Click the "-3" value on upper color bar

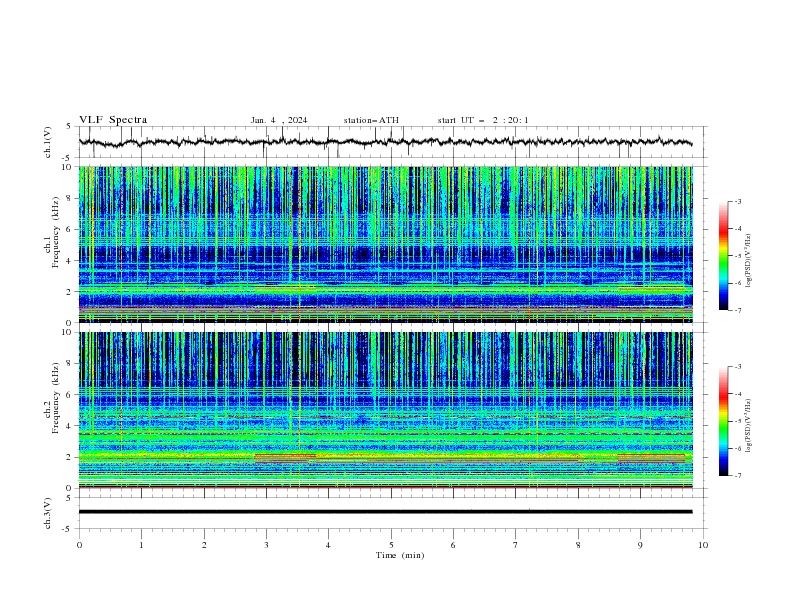737,201
